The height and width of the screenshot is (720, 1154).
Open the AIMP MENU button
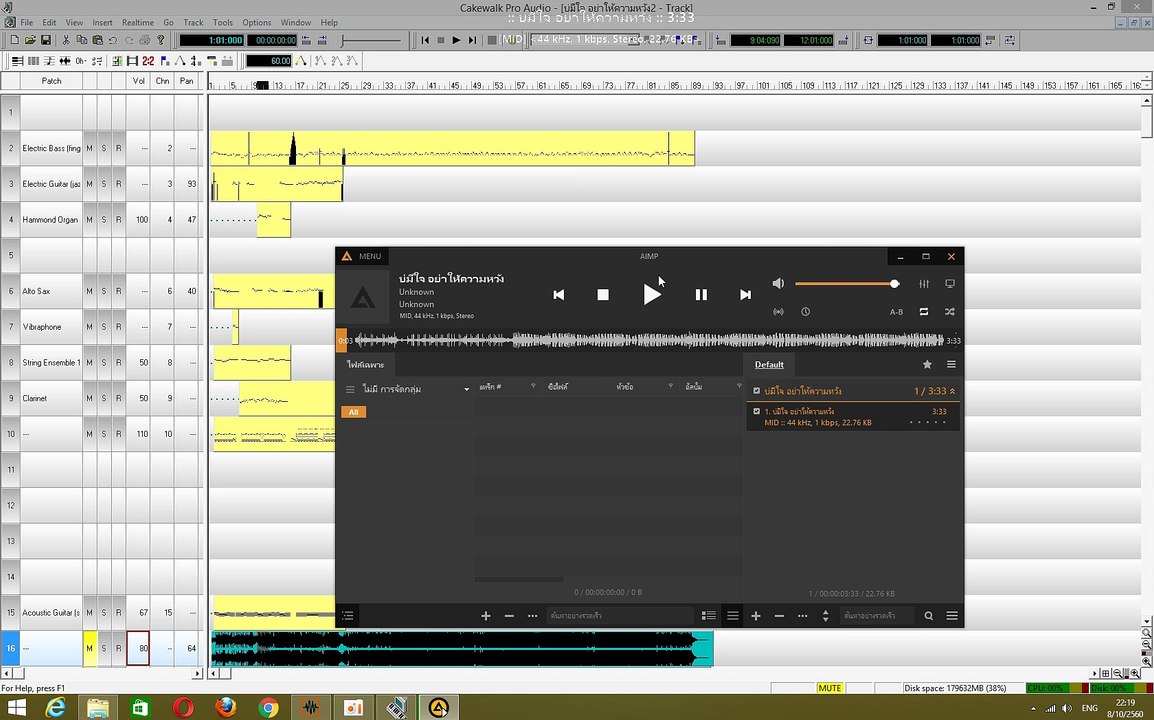(x=361, y=256)
